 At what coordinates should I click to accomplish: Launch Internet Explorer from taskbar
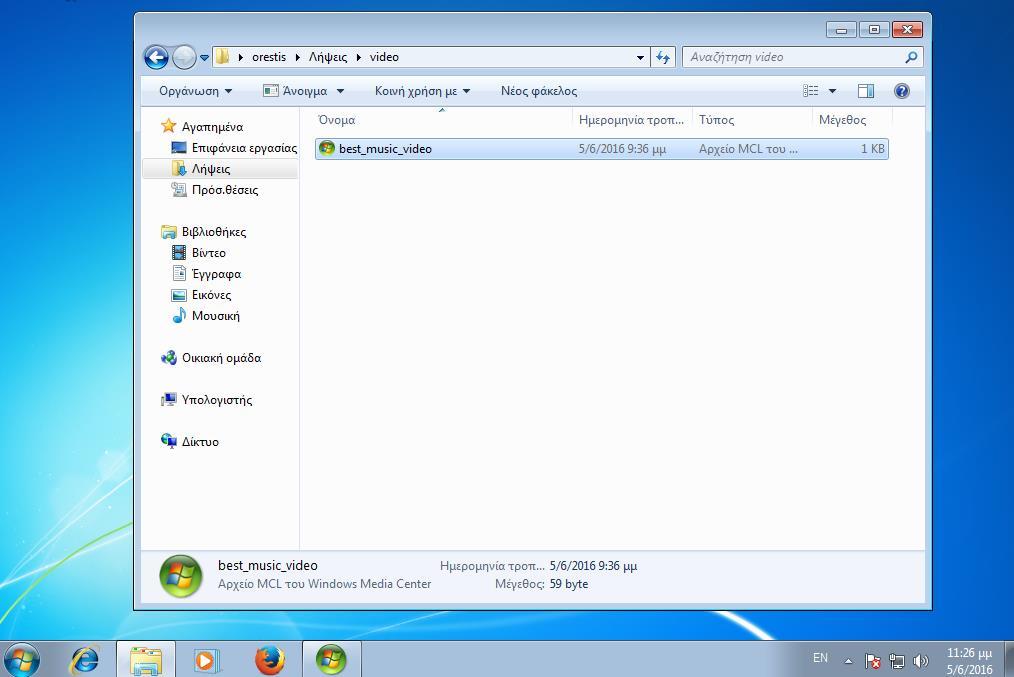85,660
